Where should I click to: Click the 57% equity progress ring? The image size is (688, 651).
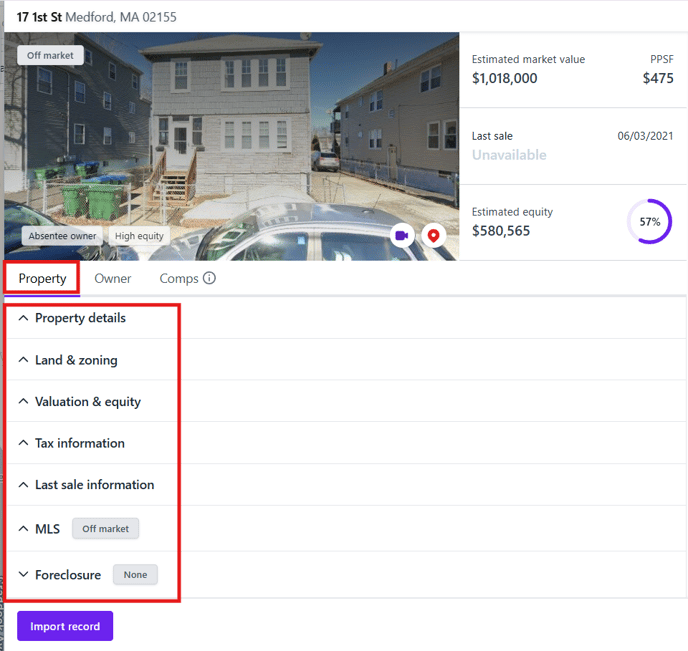pyautogui.click(x=649, y=221)
